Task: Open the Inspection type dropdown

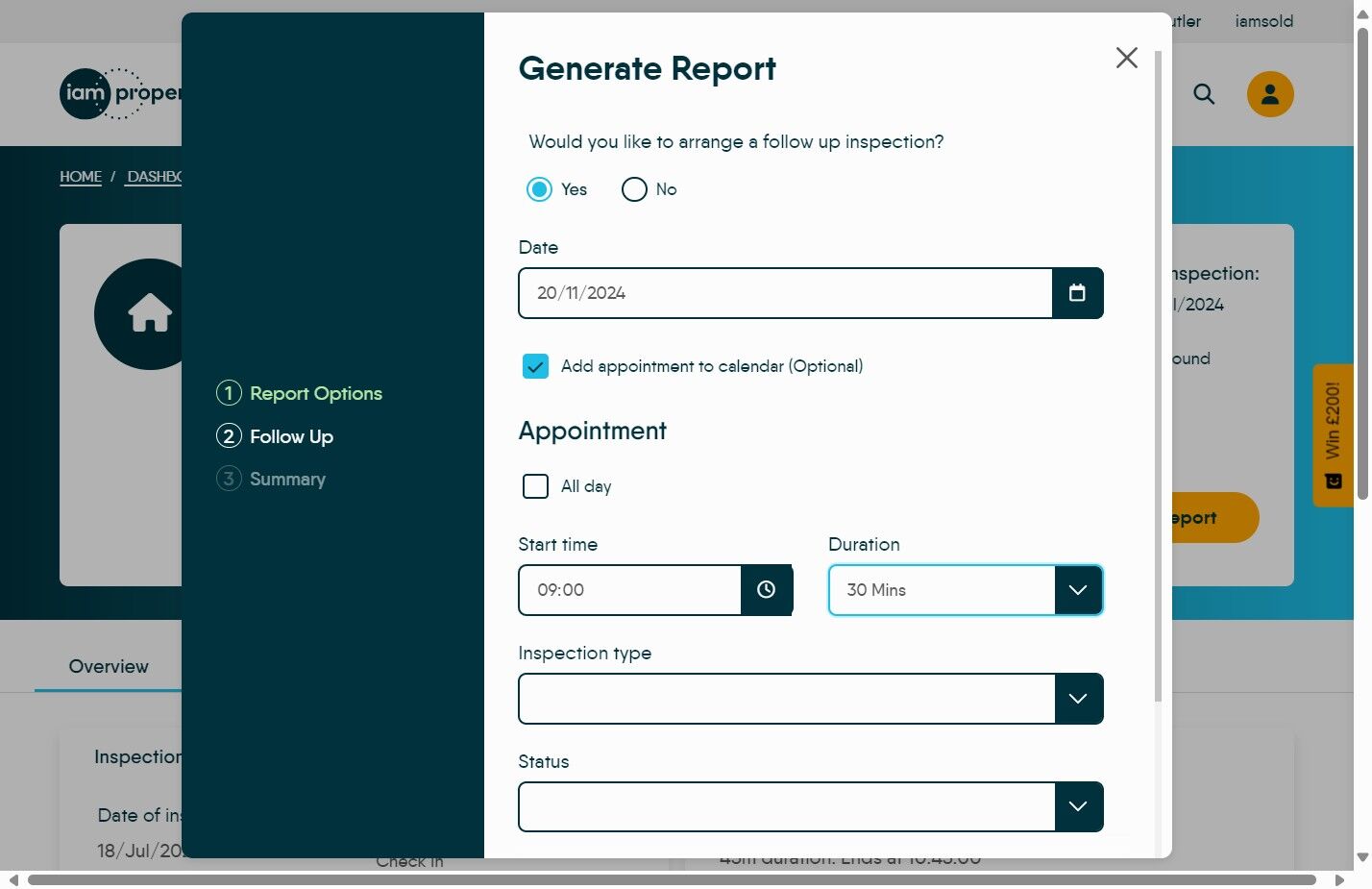Action: point(811,699)
